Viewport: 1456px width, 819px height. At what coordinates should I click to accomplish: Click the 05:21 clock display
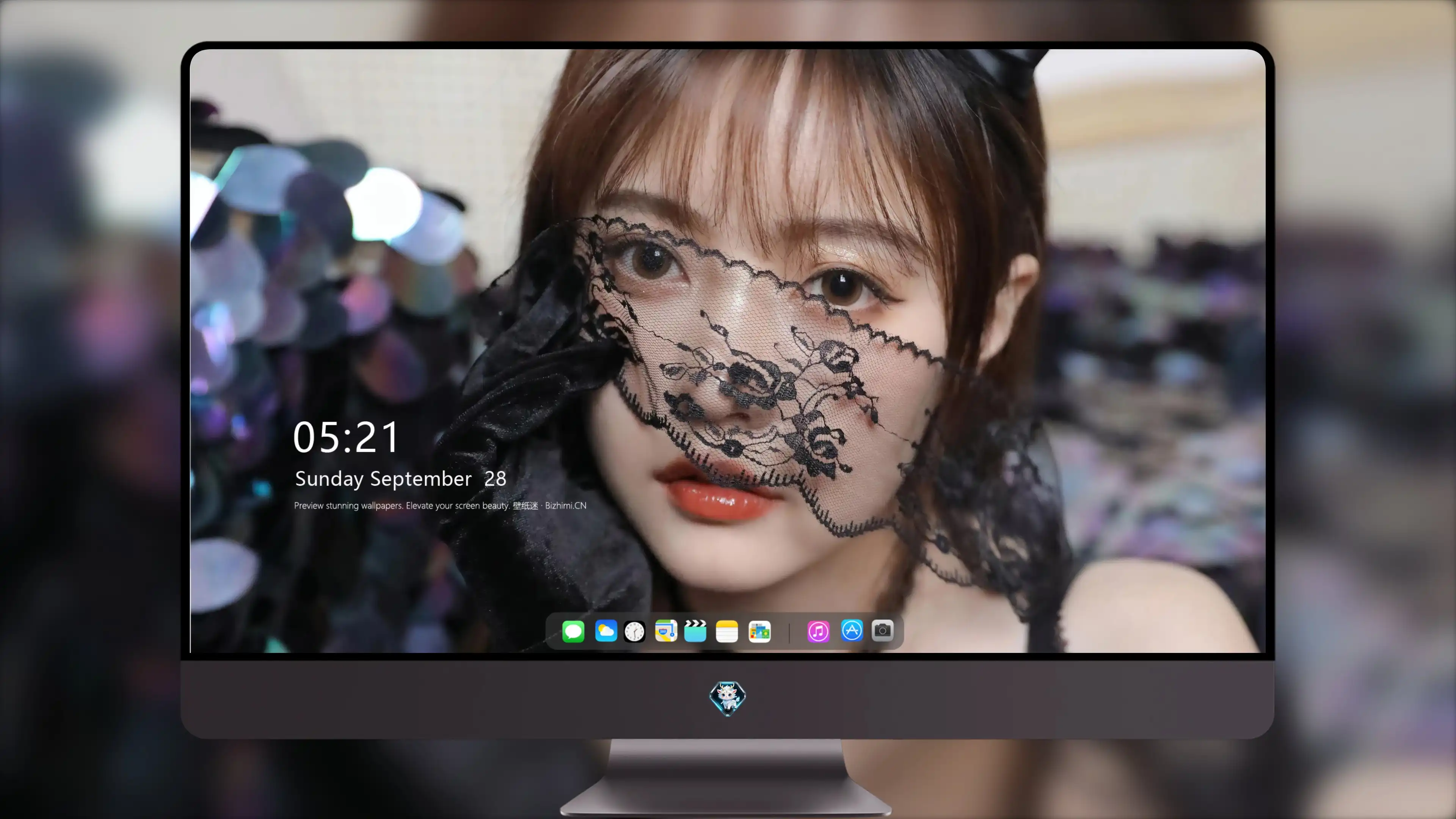(345, 438)
